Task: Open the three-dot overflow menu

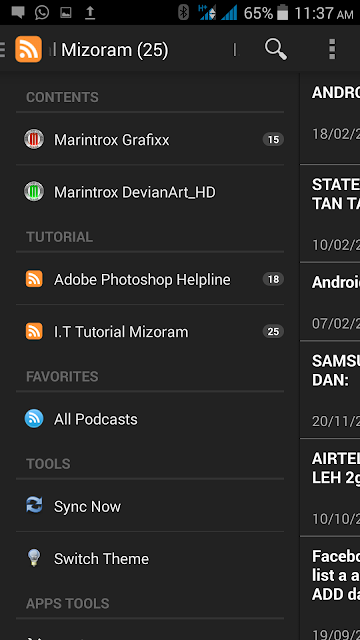Action: tap(332, 49)
